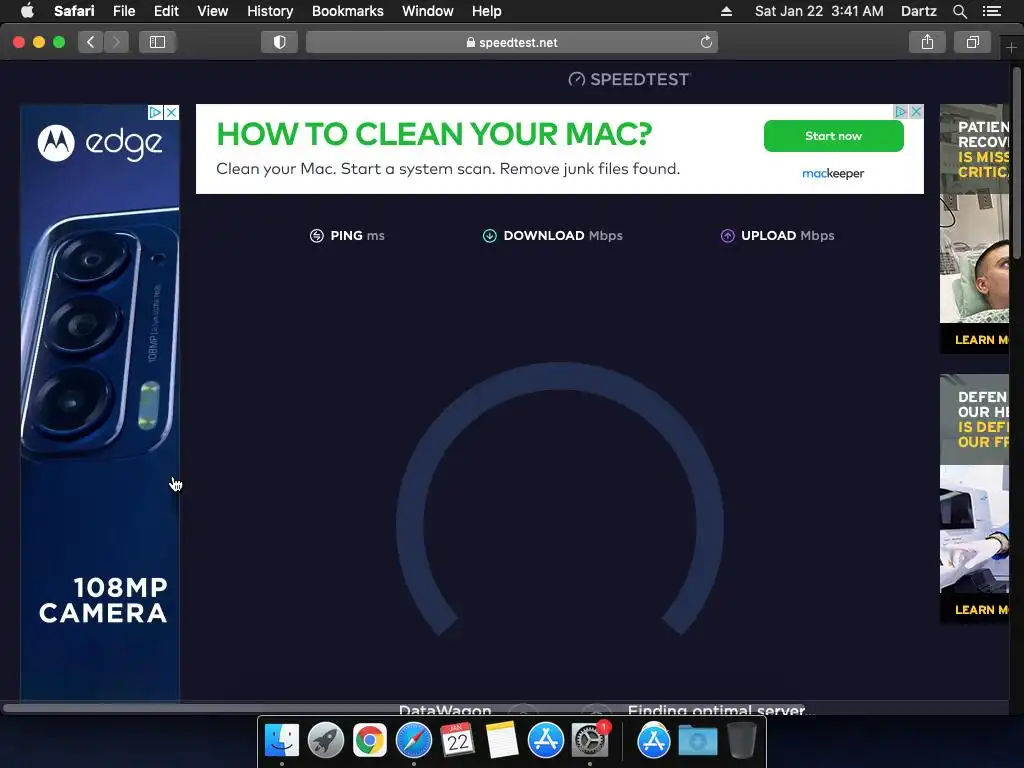Click LEARN MORE on the lower right ad
This screenshot has height=768, width=1024.
pyautogui.click(x=981, y=610)
